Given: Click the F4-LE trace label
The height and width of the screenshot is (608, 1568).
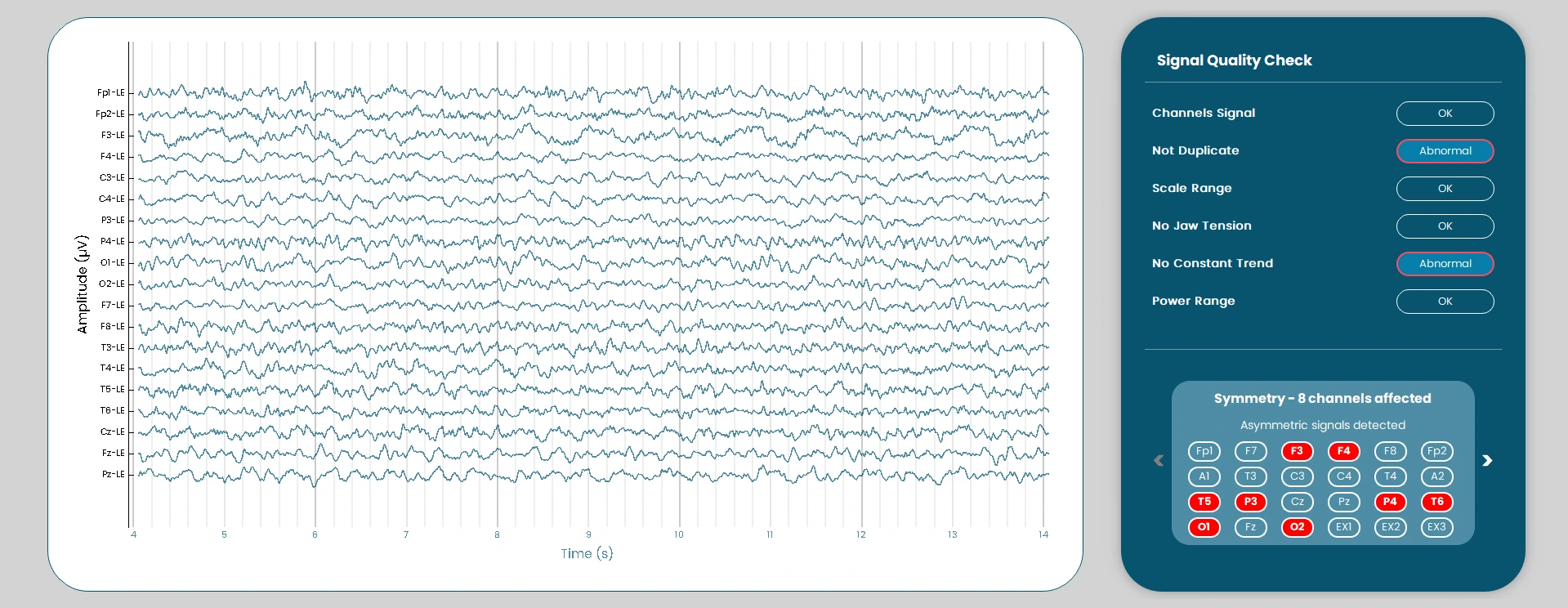Looking at the screenshot, I should (x=113, y=157).
